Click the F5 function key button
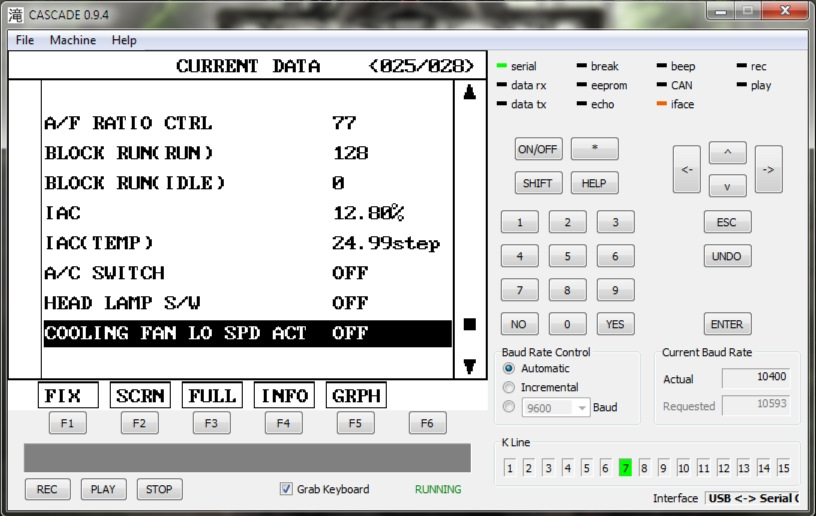 point(355,423)
